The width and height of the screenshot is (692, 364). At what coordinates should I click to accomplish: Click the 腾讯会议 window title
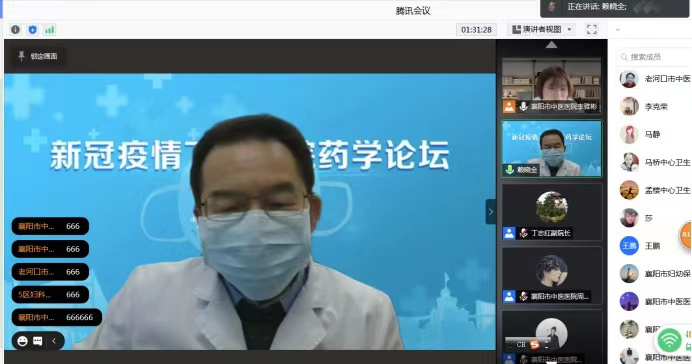(413, 11)
